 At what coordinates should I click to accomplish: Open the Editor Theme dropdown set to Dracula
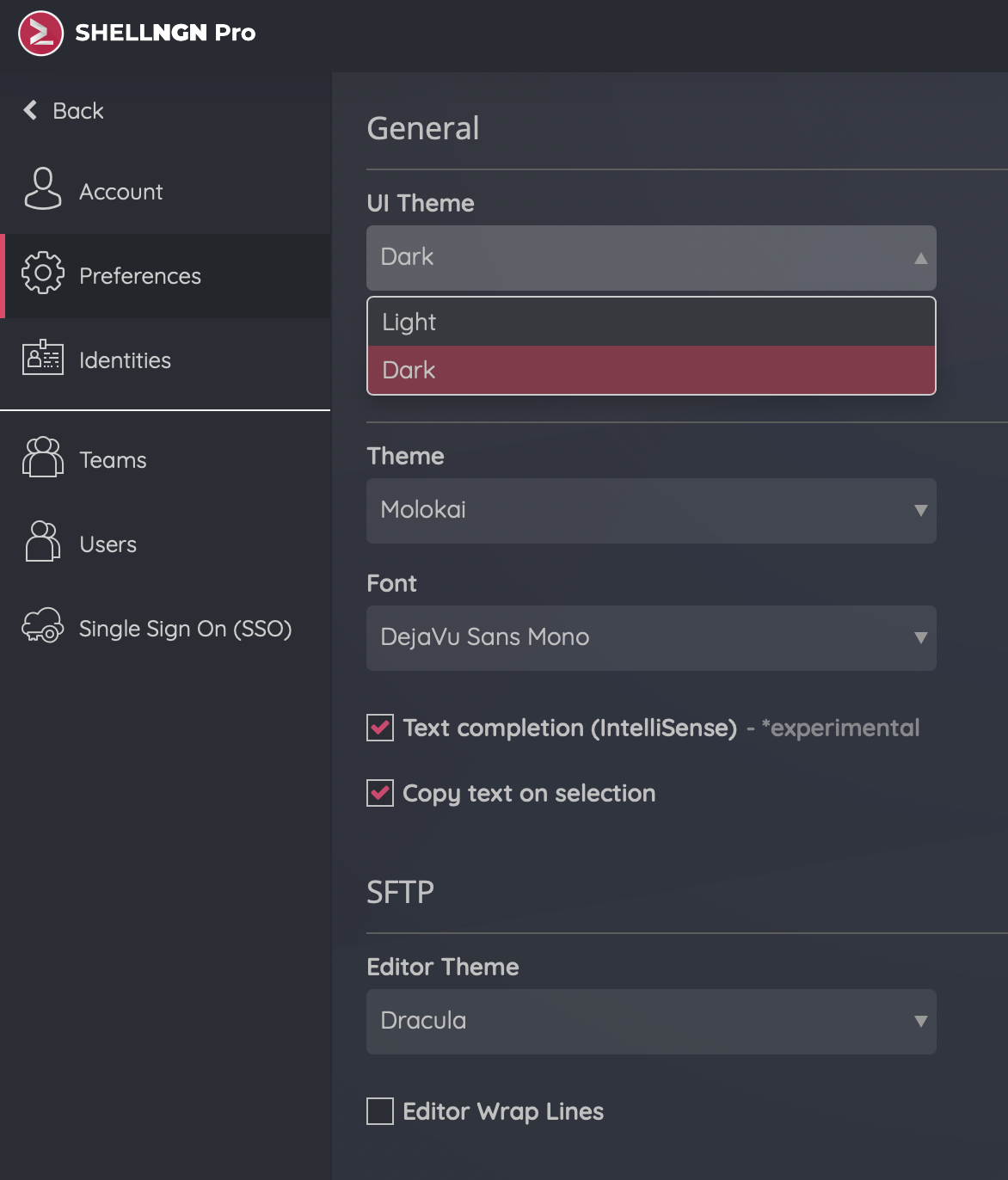651,1022
